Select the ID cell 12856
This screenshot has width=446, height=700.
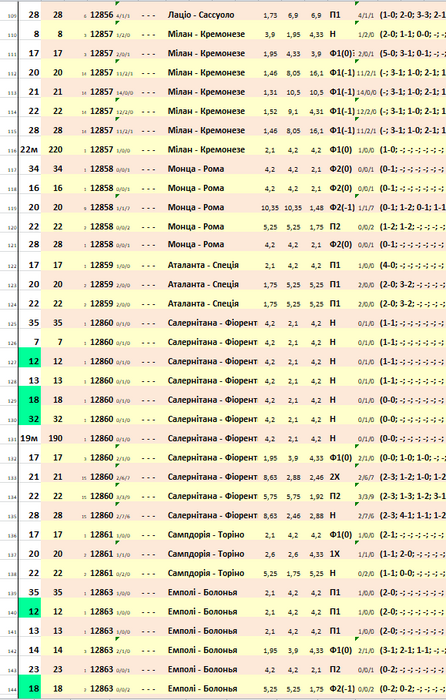(x=102, y=15)
